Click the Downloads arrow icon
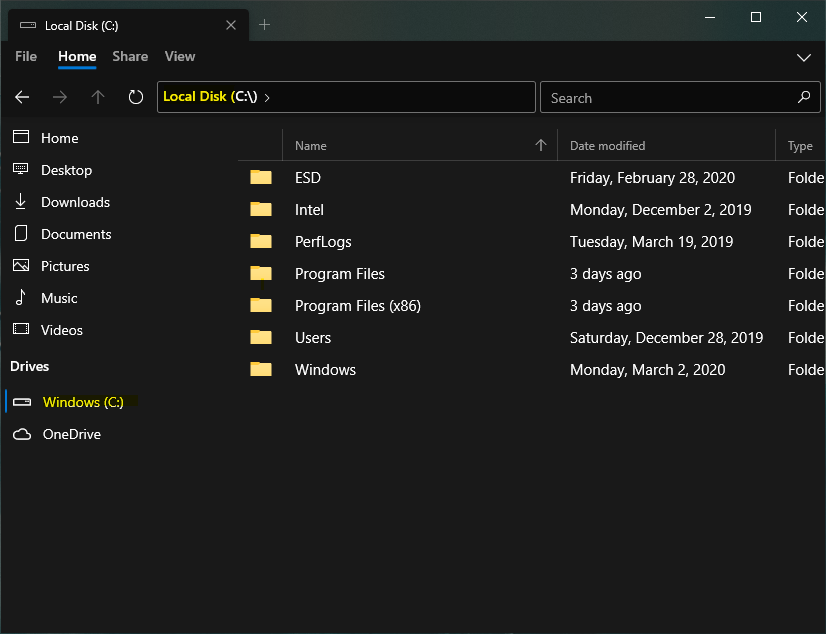The width and height of the screenshot is (826, 634). pyautogui.click(x=21, y=201)
